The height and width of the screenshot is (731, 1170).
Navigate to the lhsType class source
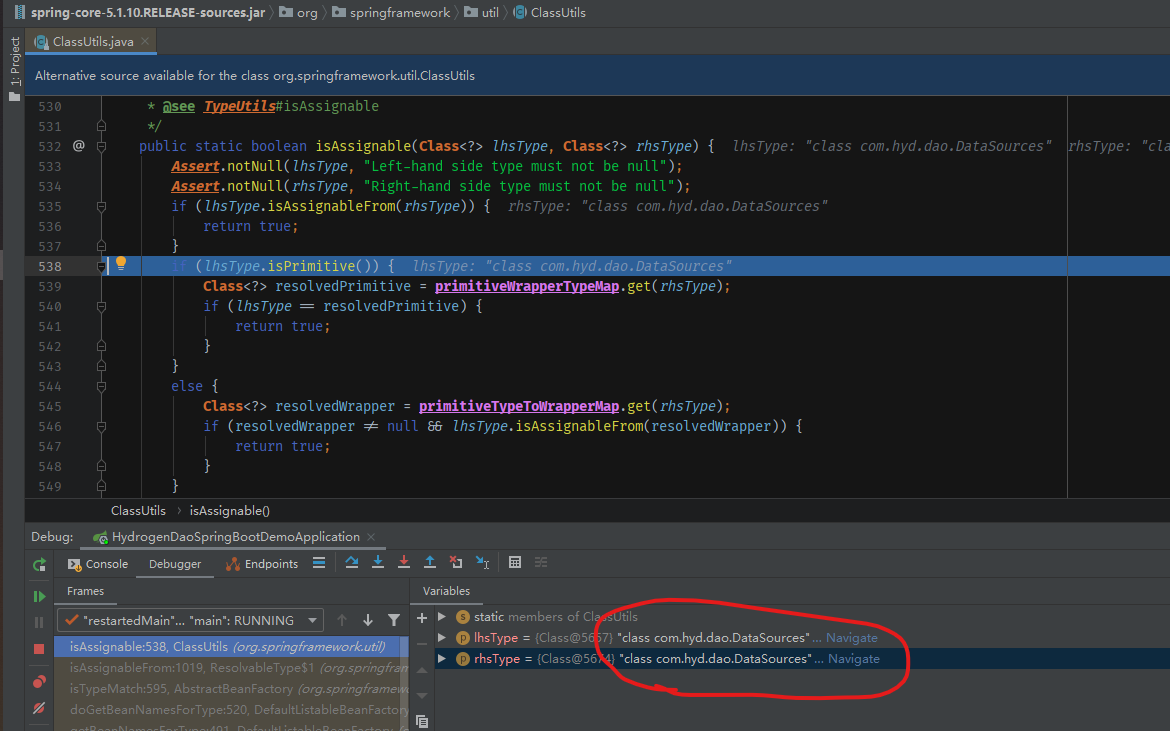[x=851, y=638]
